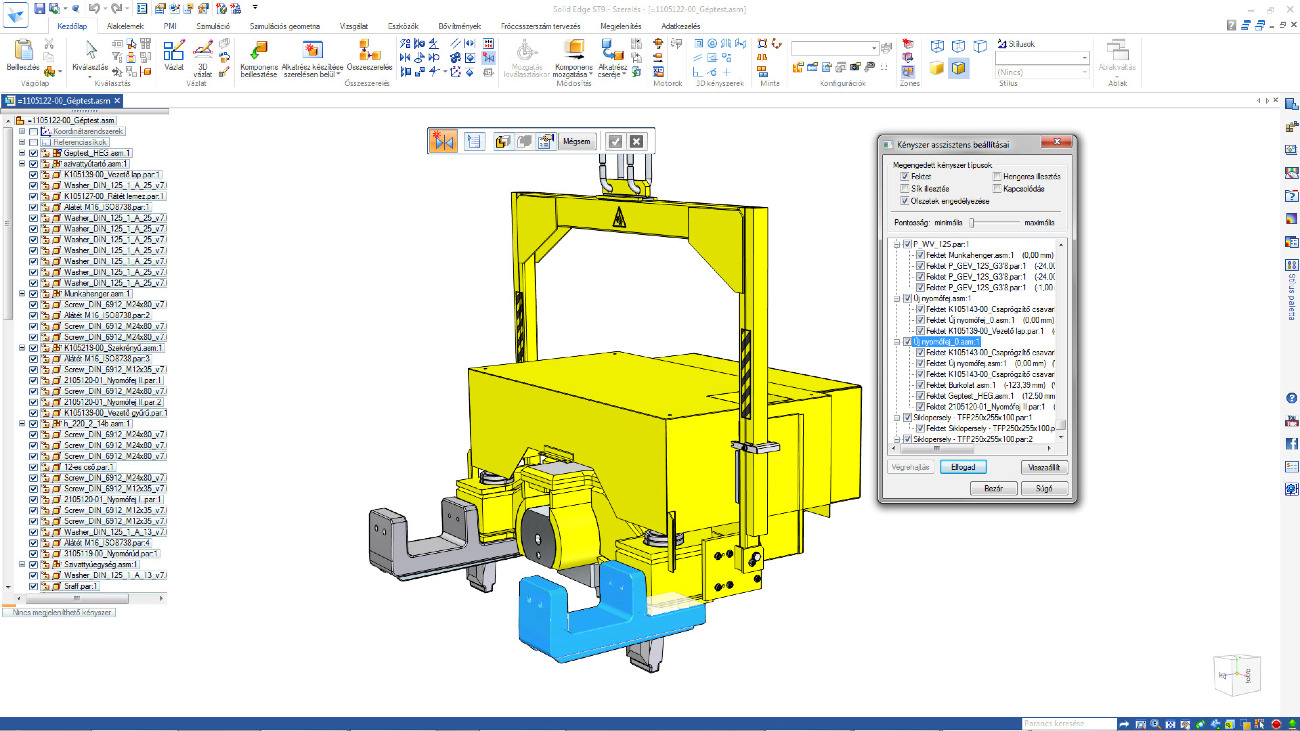Close the 1105122-00_Géptest.asm document tab
The image size is (1300, 731).
tap(116, 101)
